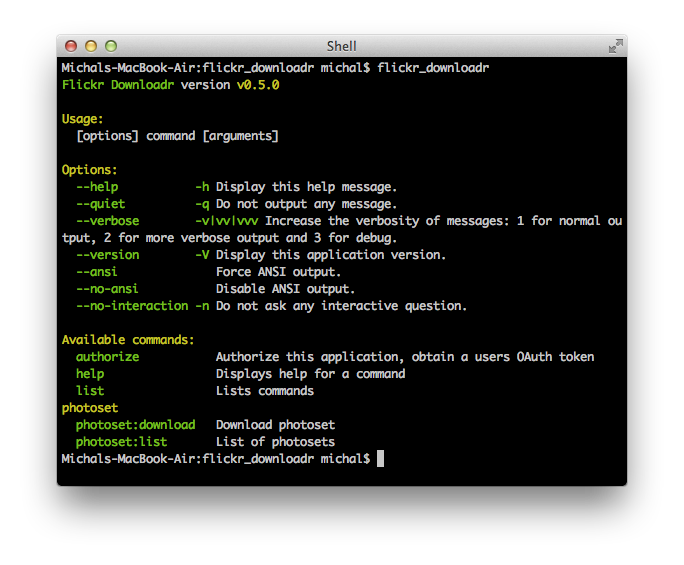Click the green zoom window button
The width and height of the screenshot is (684, 565).
(x=111, y=46)
